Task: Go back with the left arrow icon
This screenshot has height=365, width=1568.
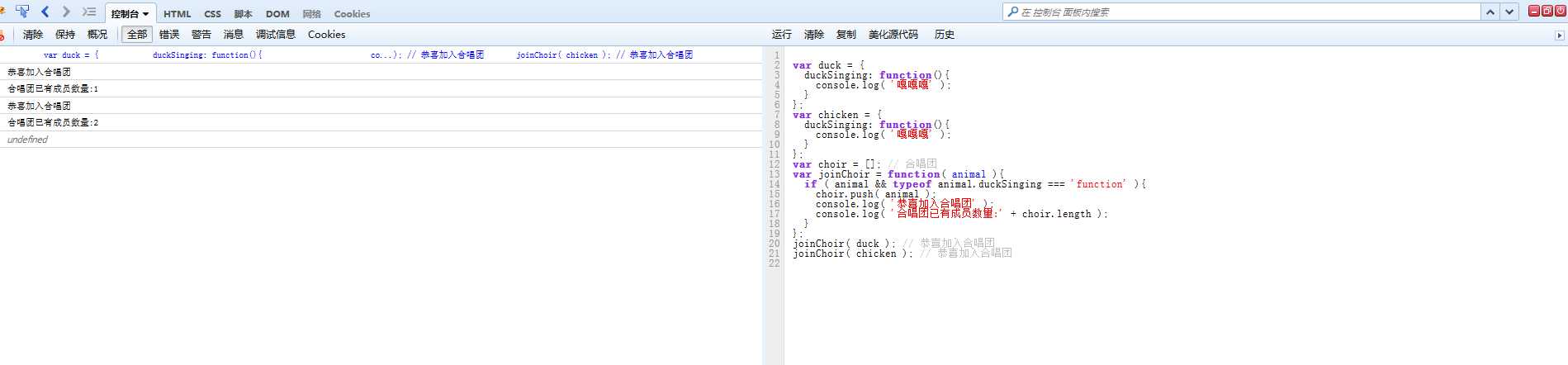Action: coord(45,12)
